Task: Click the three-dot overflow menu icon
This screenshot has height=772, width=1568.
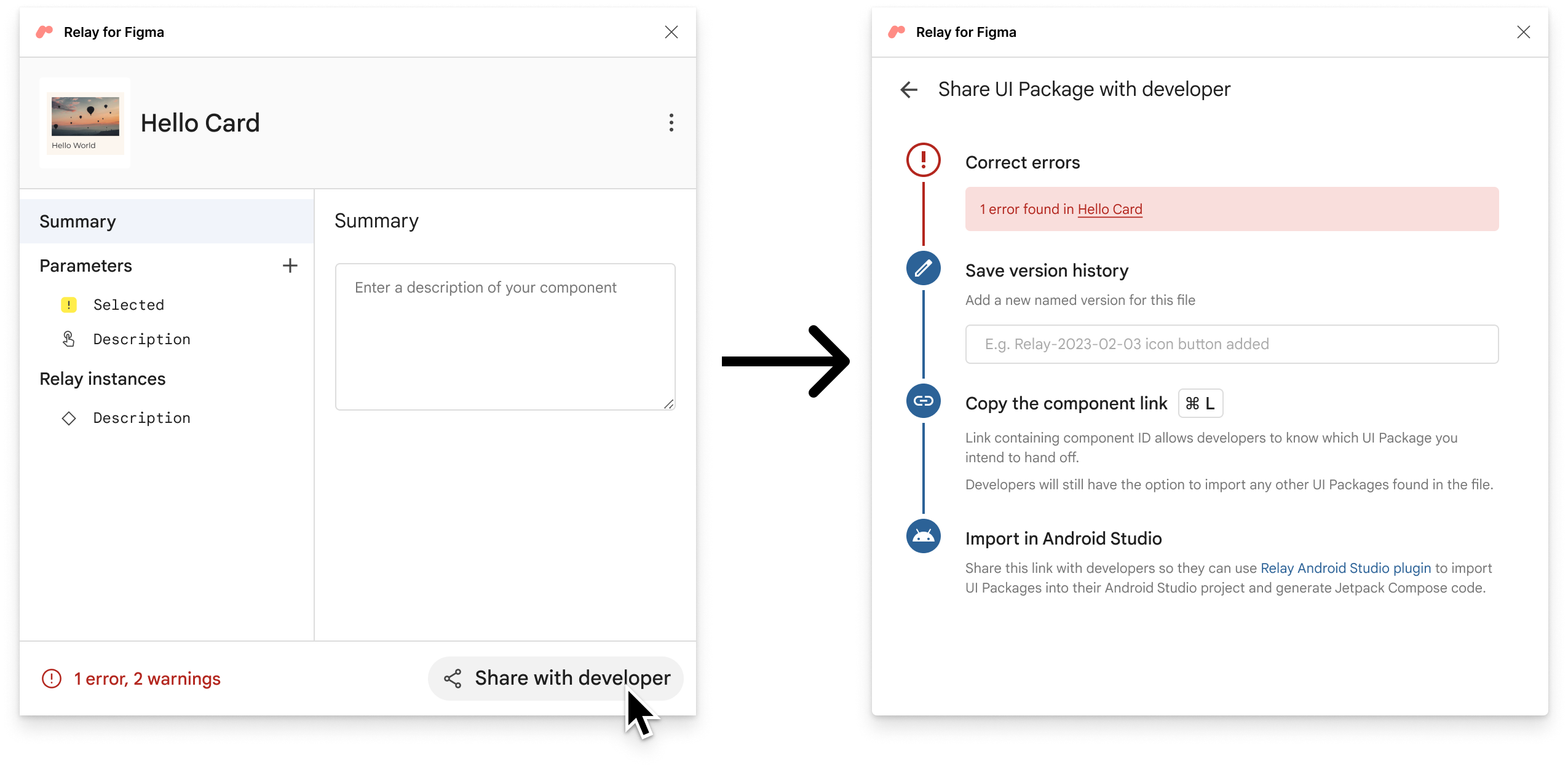Action: (671, 123)
